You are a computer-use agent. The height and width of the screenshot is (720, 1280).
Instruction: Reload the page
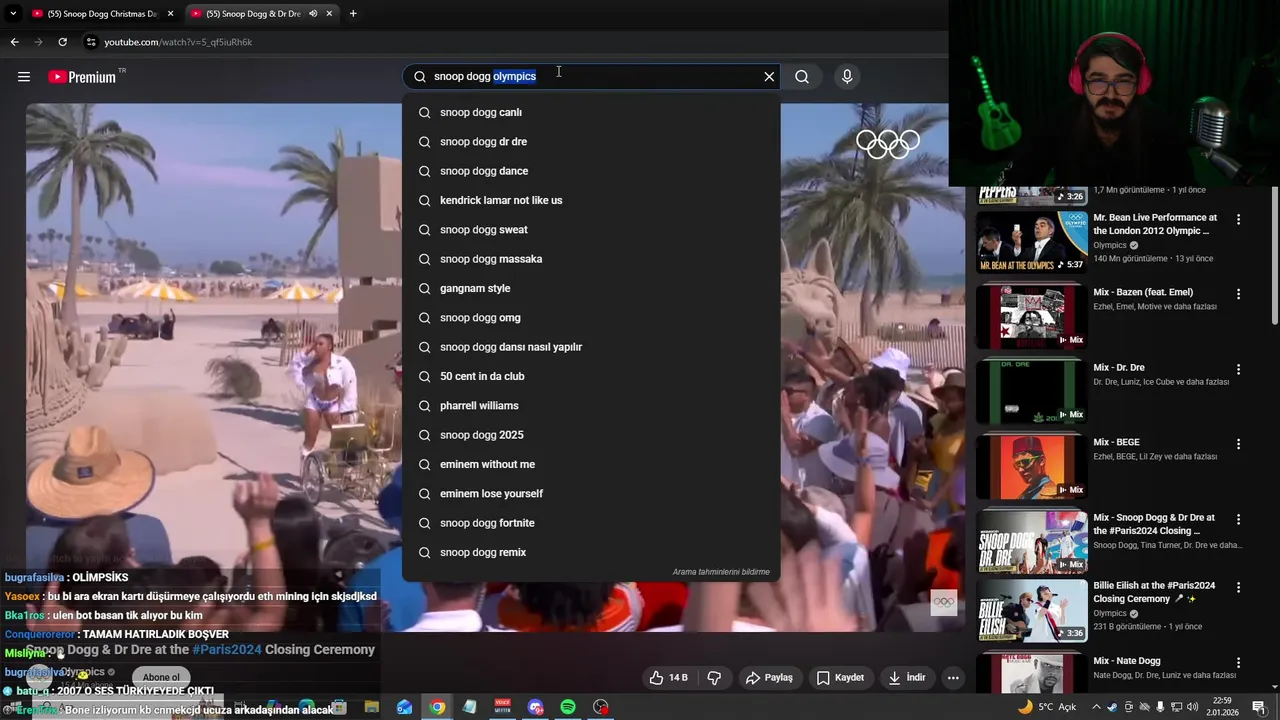tap(62, 42)
